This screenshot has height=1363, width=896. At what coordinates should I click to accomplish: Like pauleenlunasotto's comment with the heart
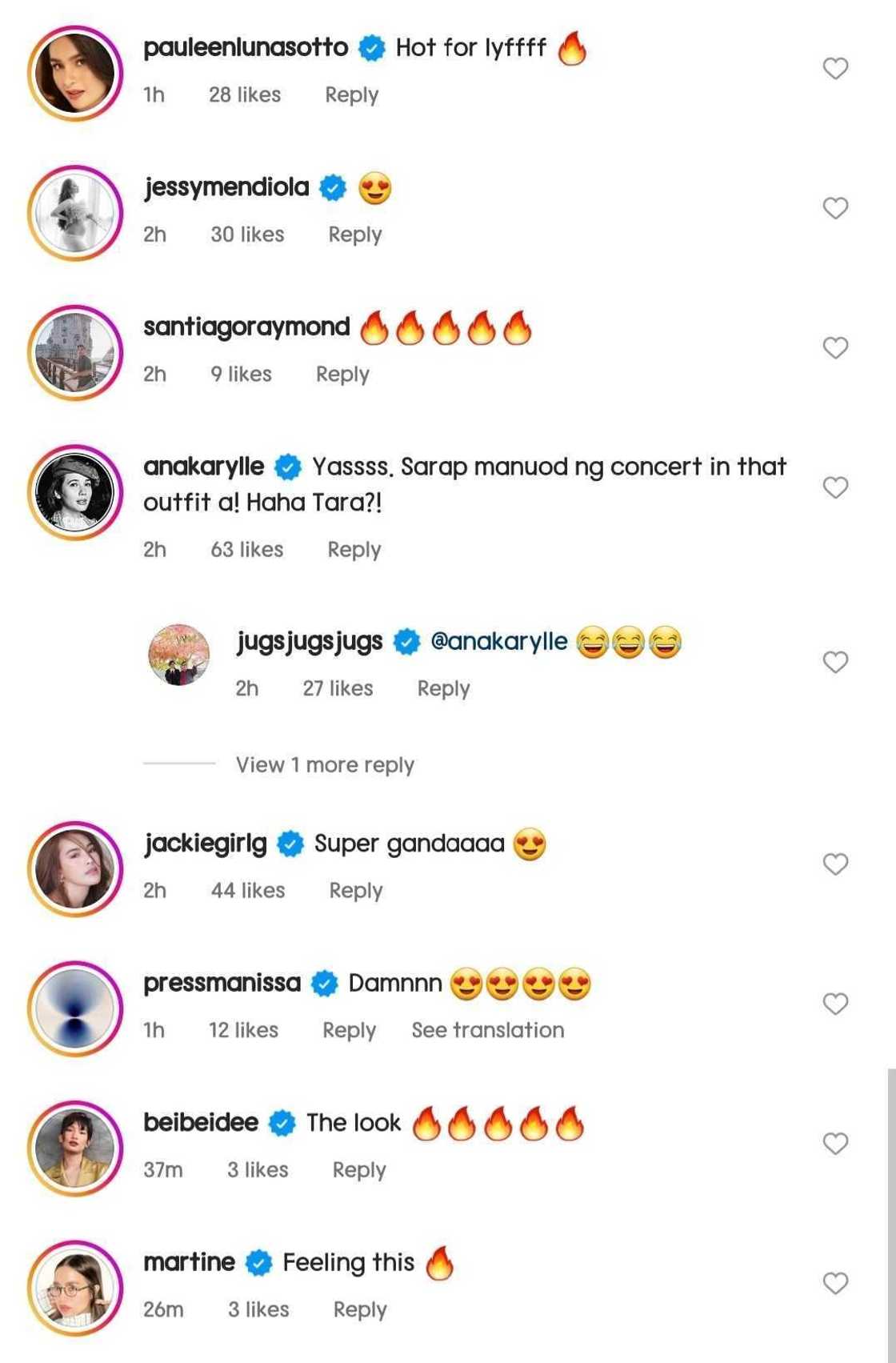pos(835,69)
